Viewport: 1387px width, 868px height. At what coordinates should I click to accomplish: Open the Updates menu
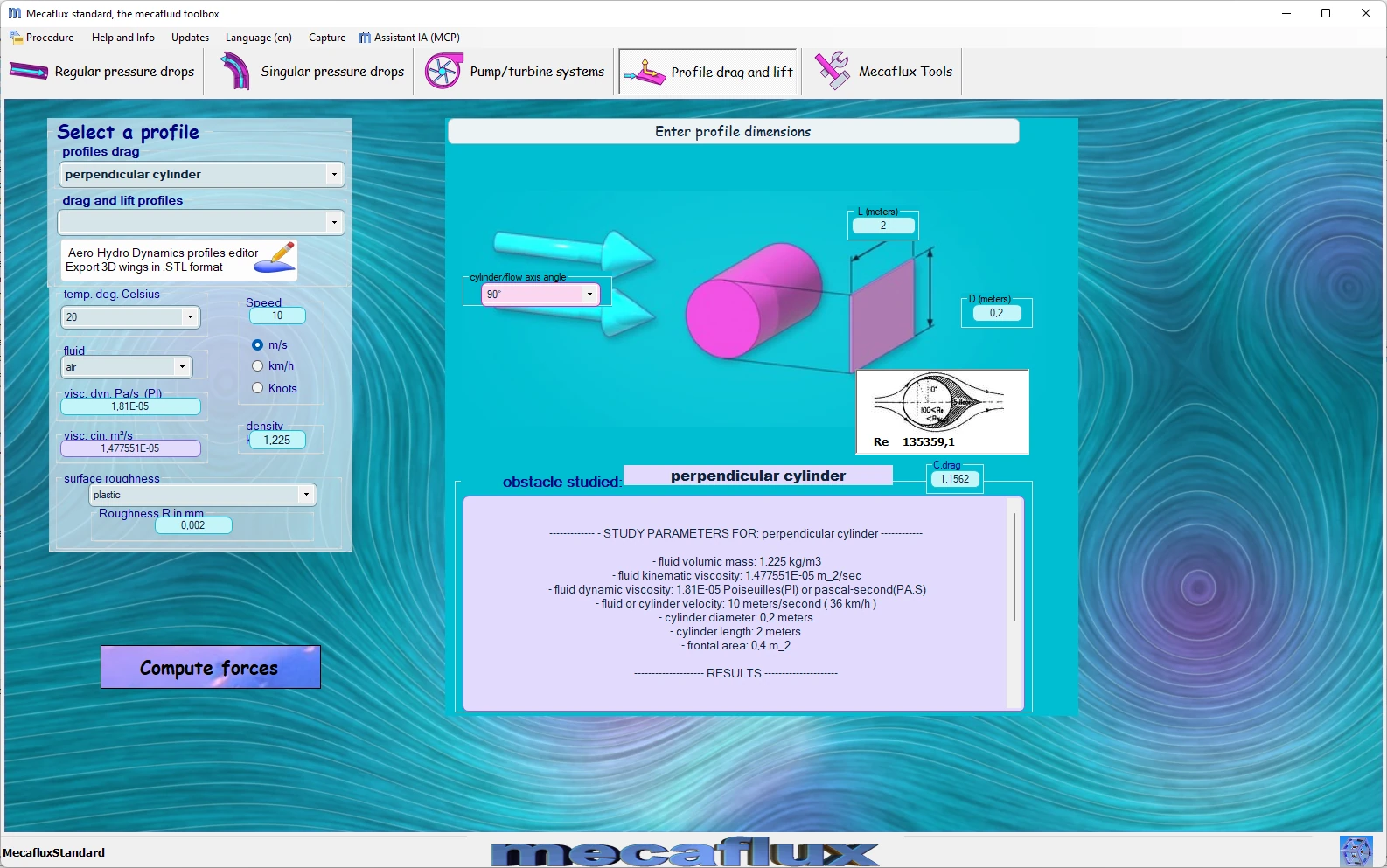coord(190,38)
